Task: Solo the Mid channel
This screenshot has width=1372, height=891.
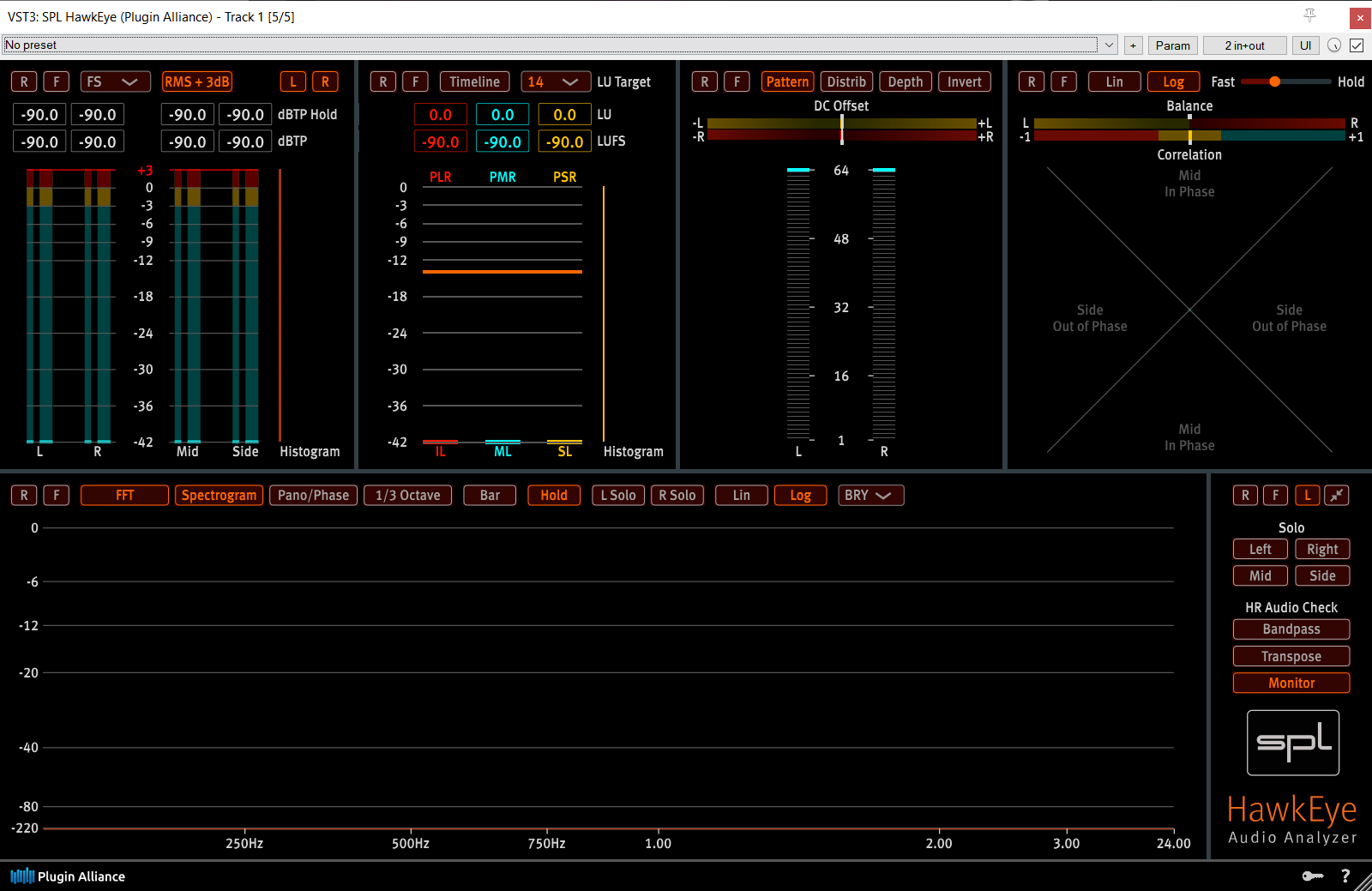Action: tap(1260, 575)
